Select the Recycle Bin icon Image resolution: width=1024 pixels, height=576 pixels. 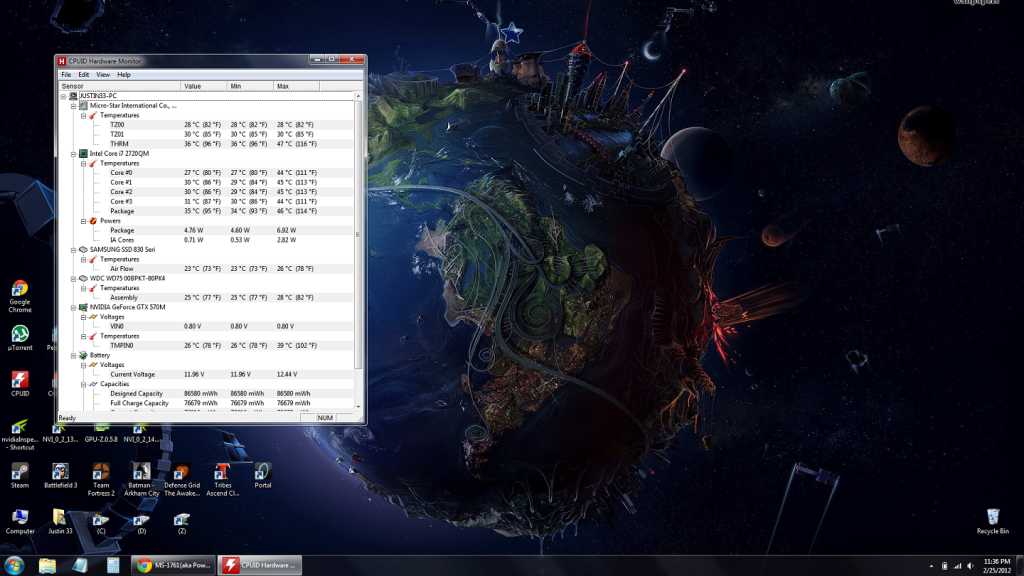[x=993, y=522]
